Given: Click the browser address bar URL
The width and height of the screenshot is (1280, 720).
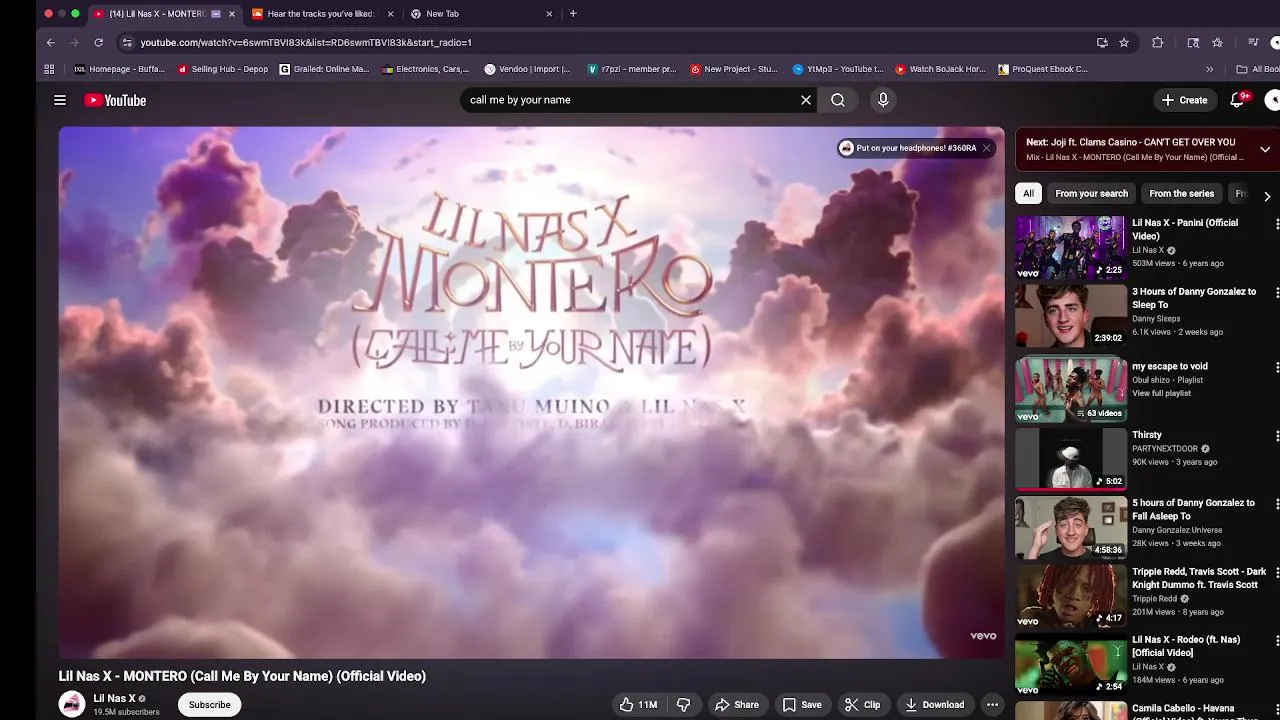Looking at the screenshot, I should tap(306, 43).
